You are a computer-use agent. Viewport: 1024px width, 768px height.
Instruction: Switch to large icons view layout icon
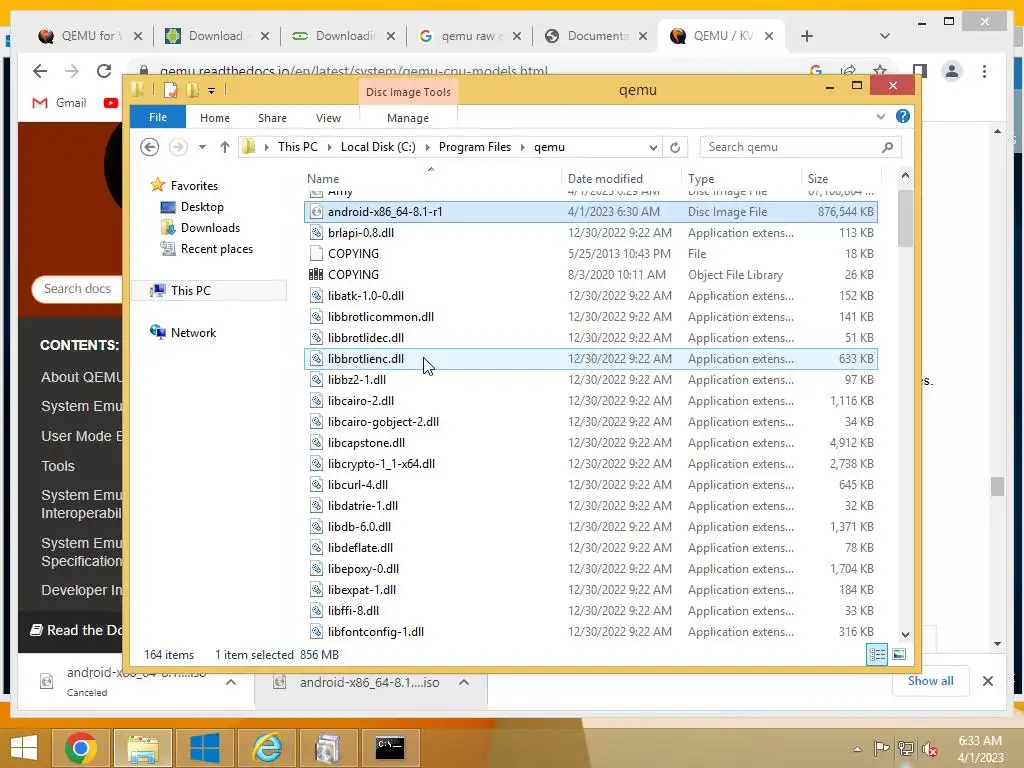pos(899,654)
